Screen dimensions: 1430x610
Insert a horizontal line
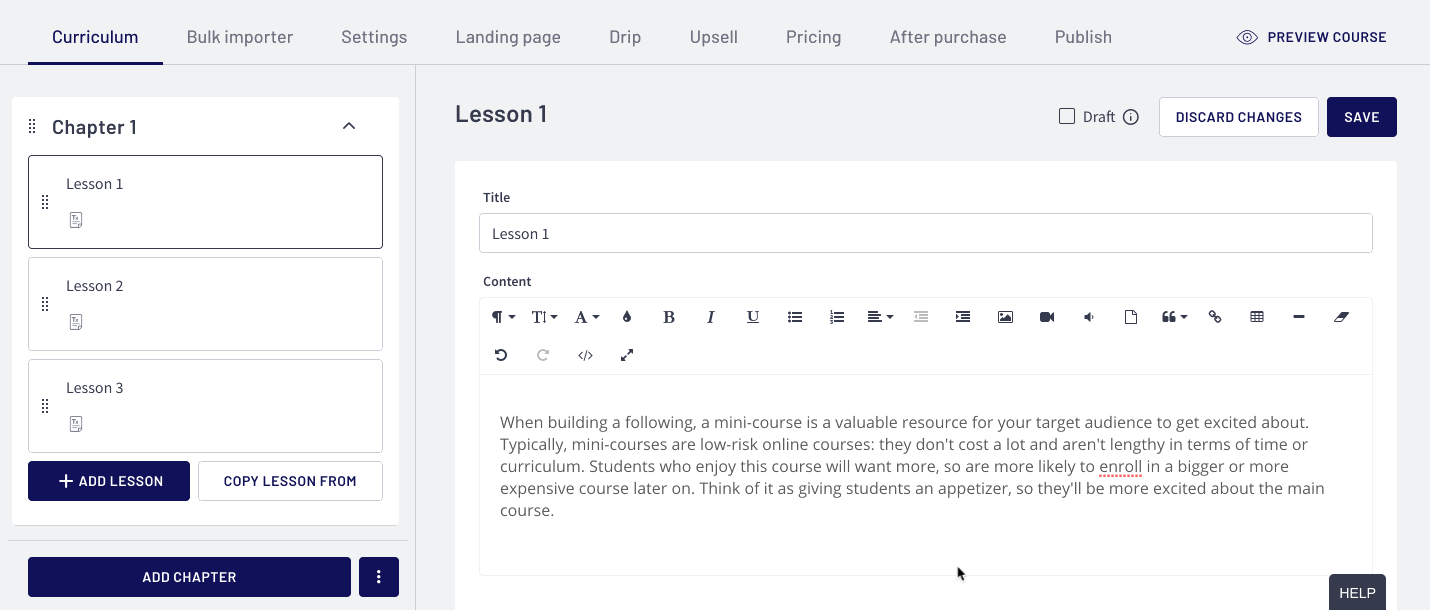[1299, 317]
